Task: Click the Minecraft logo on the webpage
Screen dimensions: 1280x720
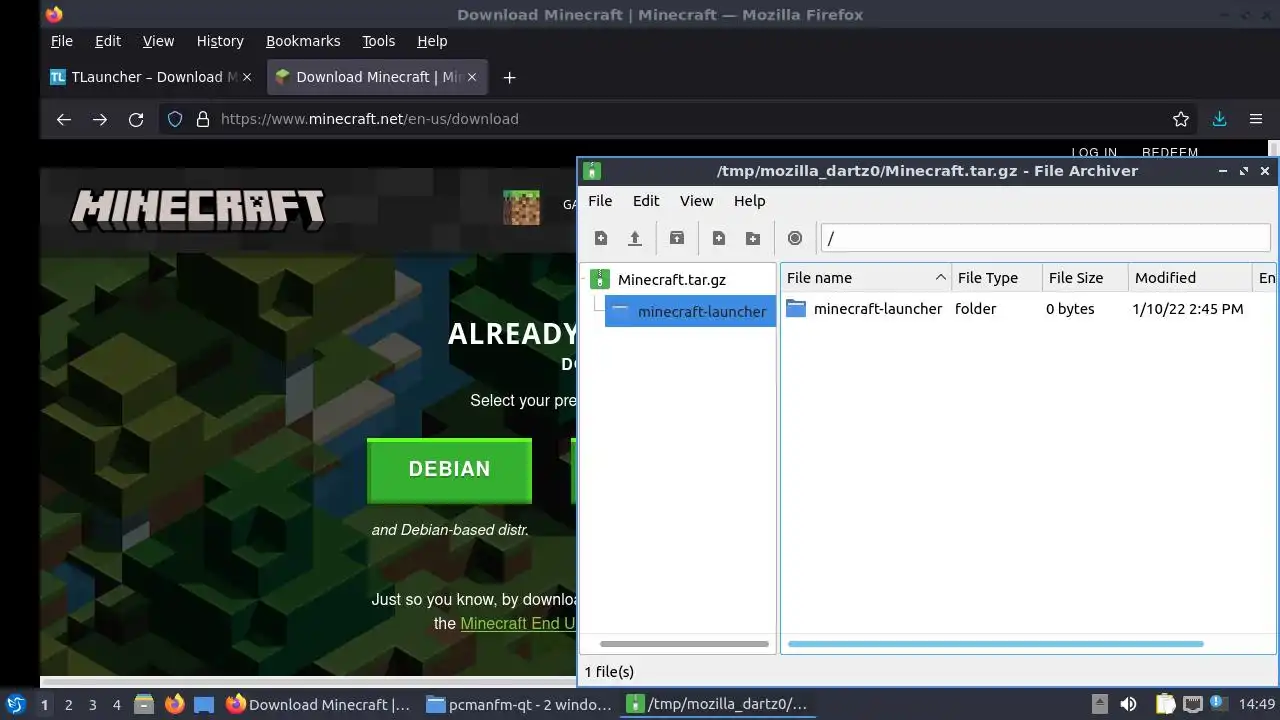Action: tap(198, 208)
